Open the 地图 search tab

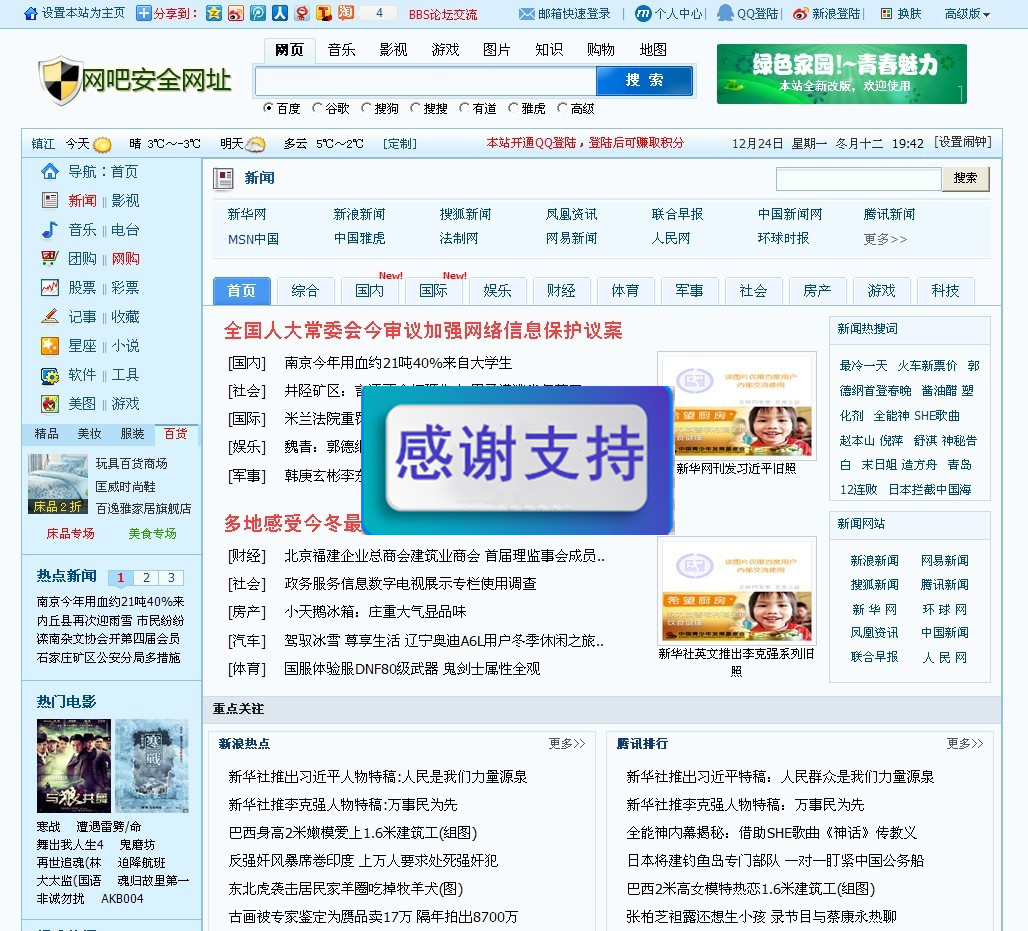coord(653,50)
